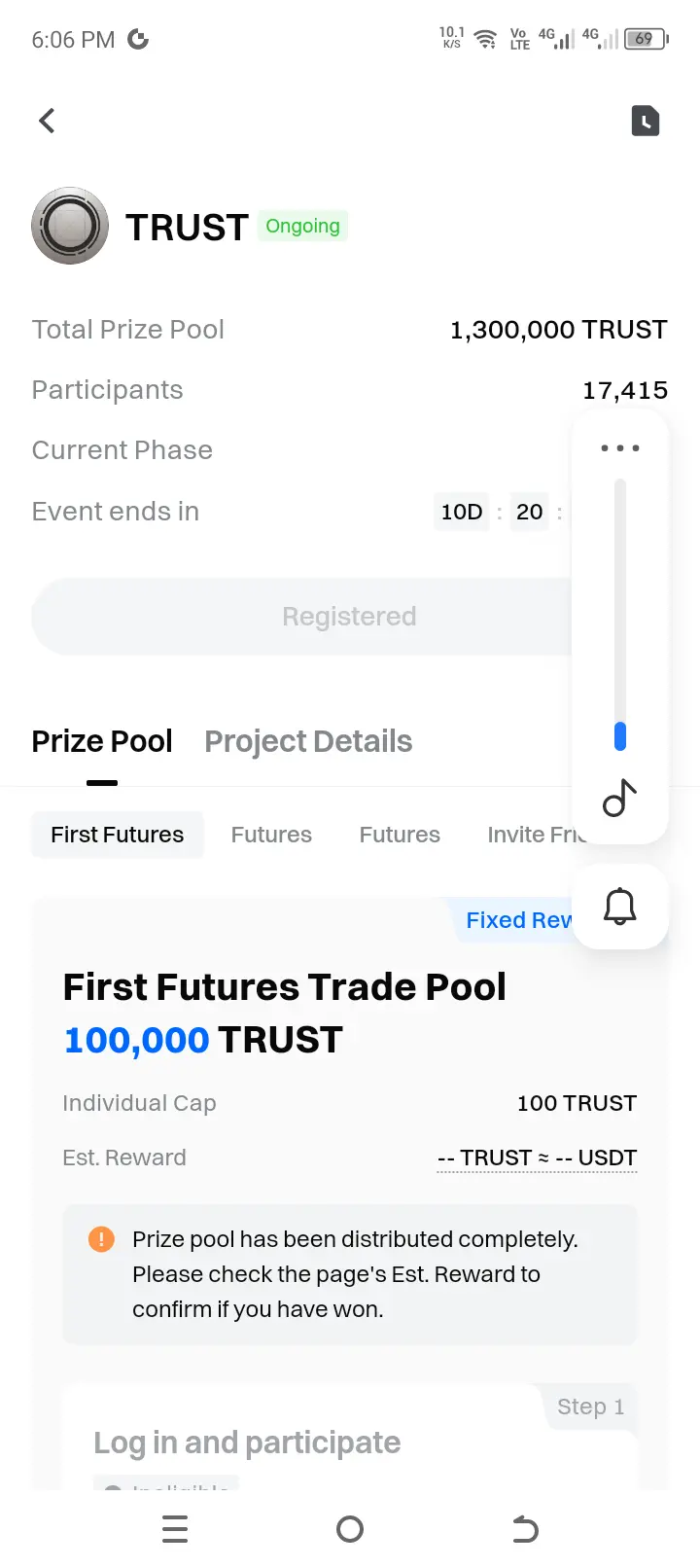Click the blue volume slider handle
Screen dimensions: 700x1568
click(x=620, y=736)
